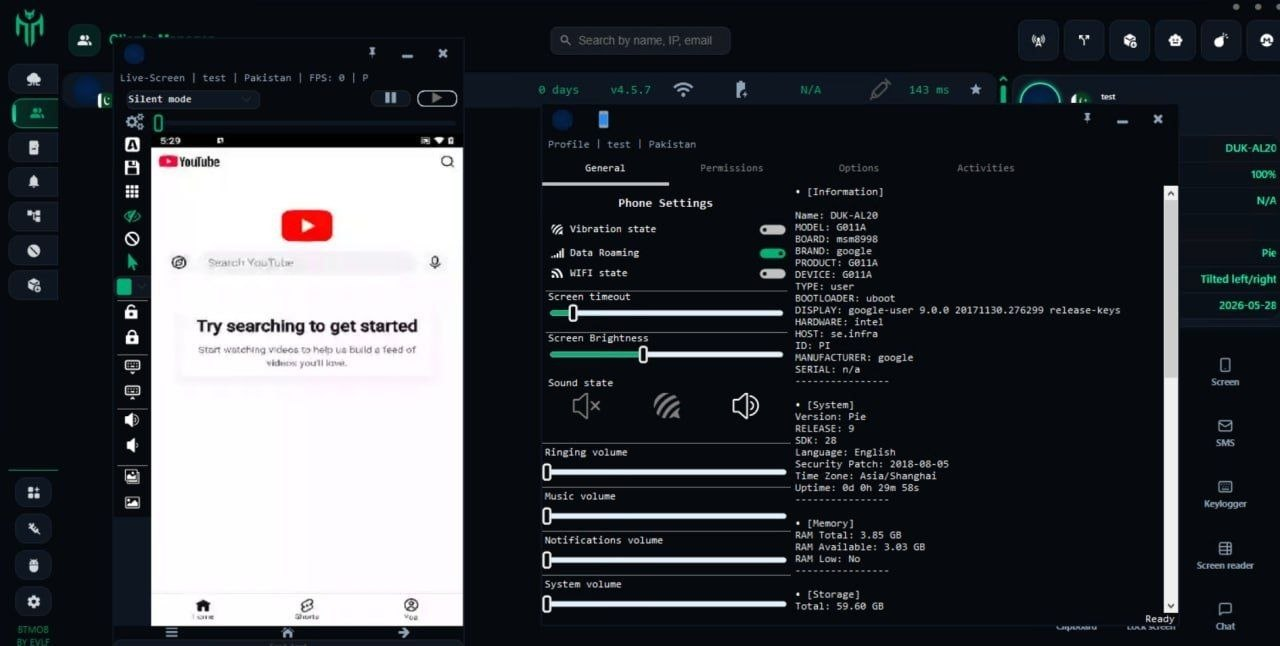This screenshot has width=1280, height=646.
Task: Open the Screen reader action
Action: coord(1225,555)
